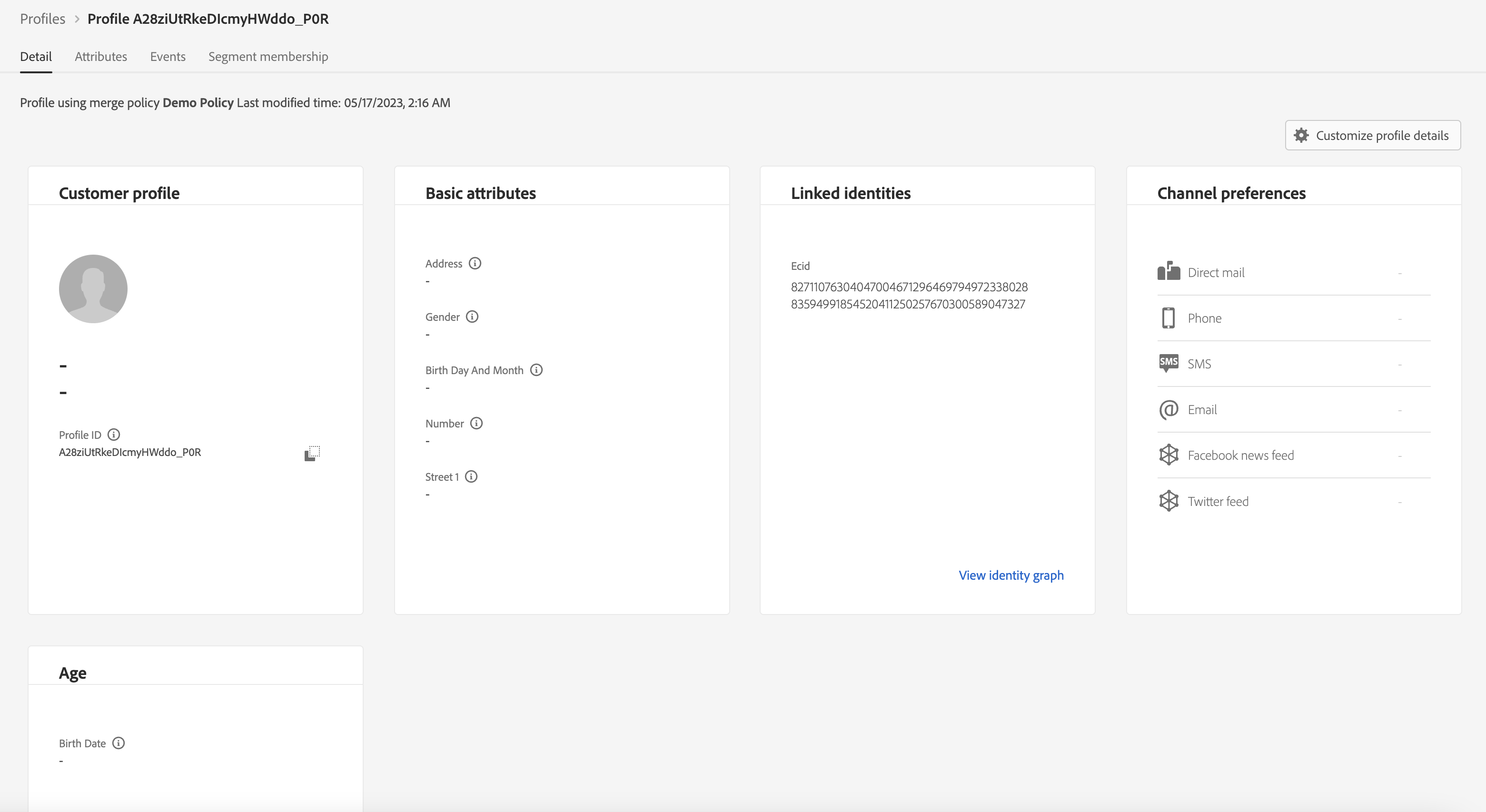Viewport: 1486px width, 812px height.
Task: Show info icon for Address attribute
Action: 475,264
